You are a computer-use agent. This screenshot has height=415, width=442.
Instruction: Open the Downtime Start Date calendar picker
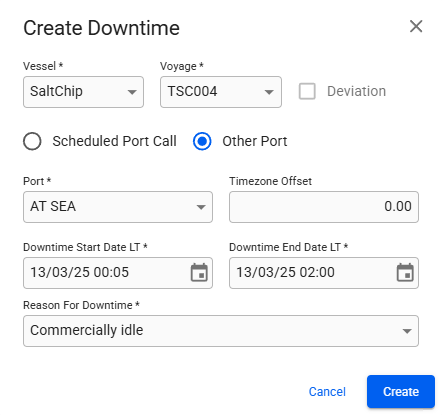tap(199, 272)
